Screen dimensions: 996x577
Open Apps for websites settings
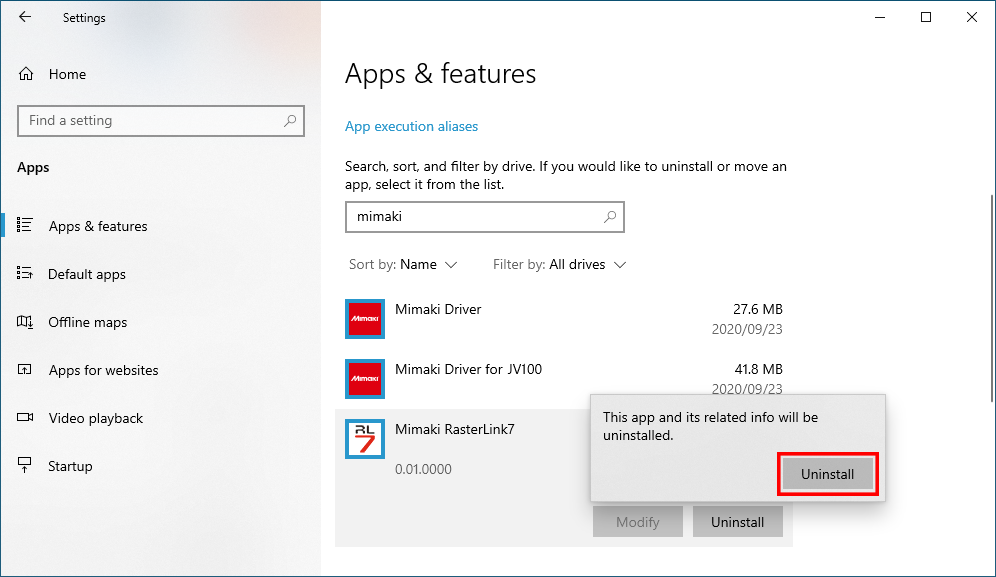(x=103, y=370)
